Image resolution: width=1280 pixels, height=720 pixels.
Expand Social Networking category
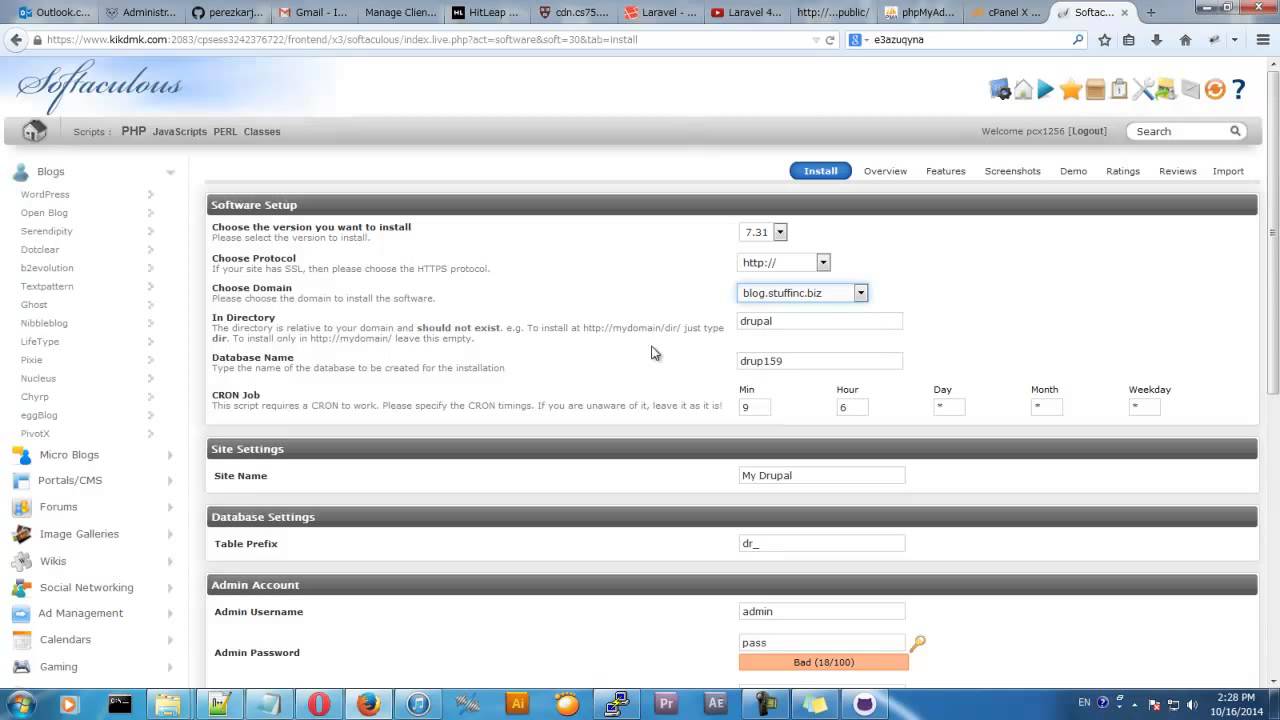click(169, 588)
